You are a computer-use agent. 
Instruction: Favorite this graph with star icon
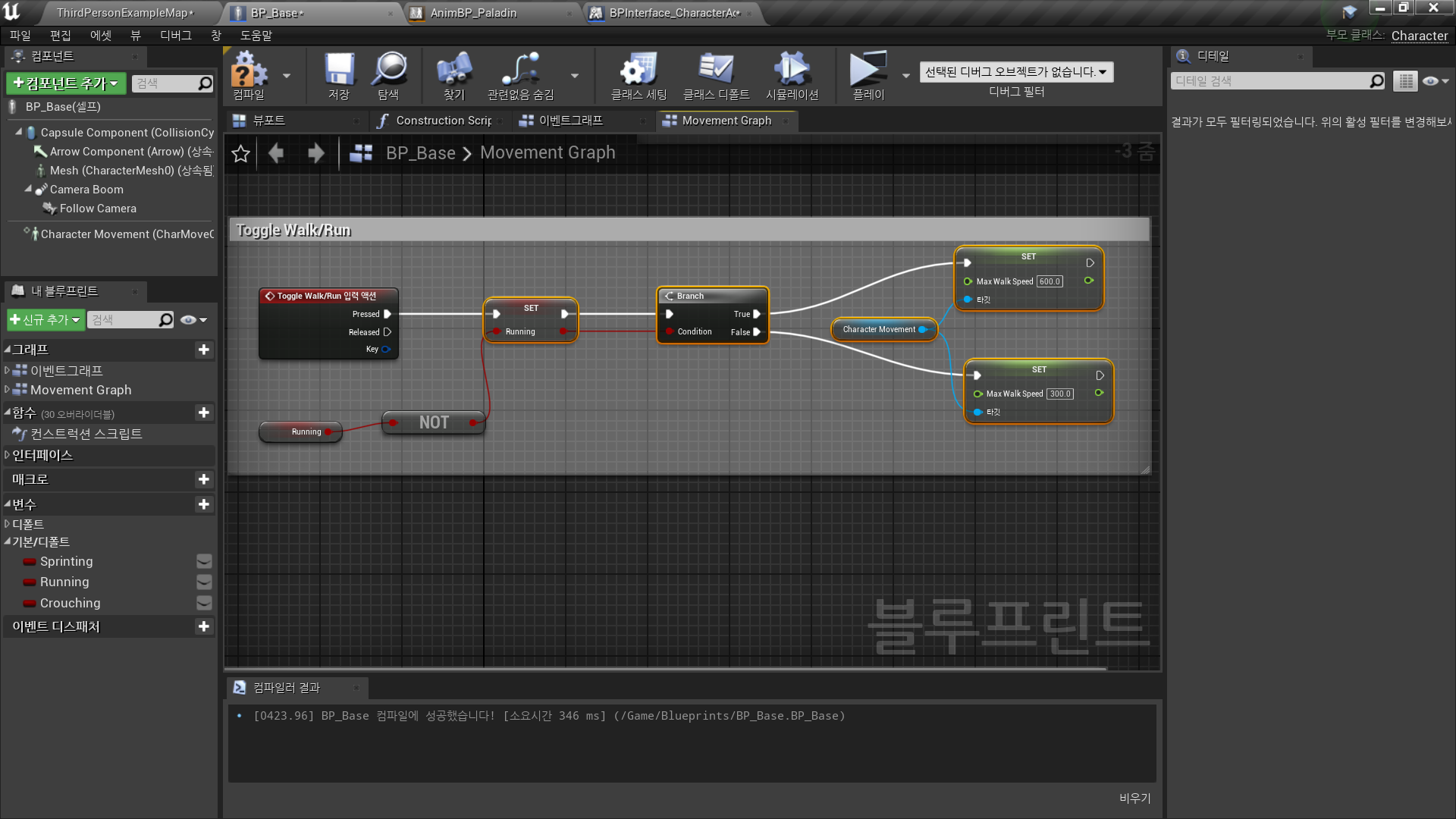[241, 154]
